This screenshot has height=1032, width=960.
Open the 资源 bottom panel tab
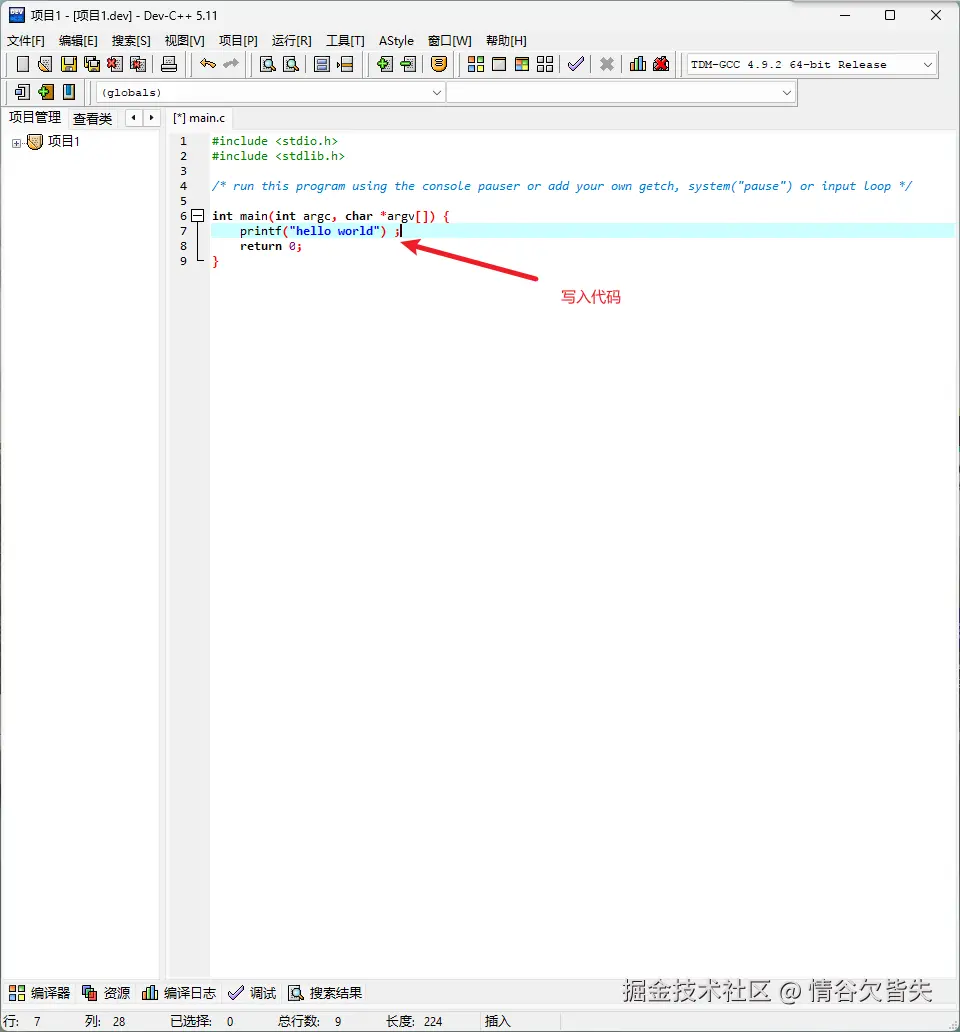tap(106, 993)
